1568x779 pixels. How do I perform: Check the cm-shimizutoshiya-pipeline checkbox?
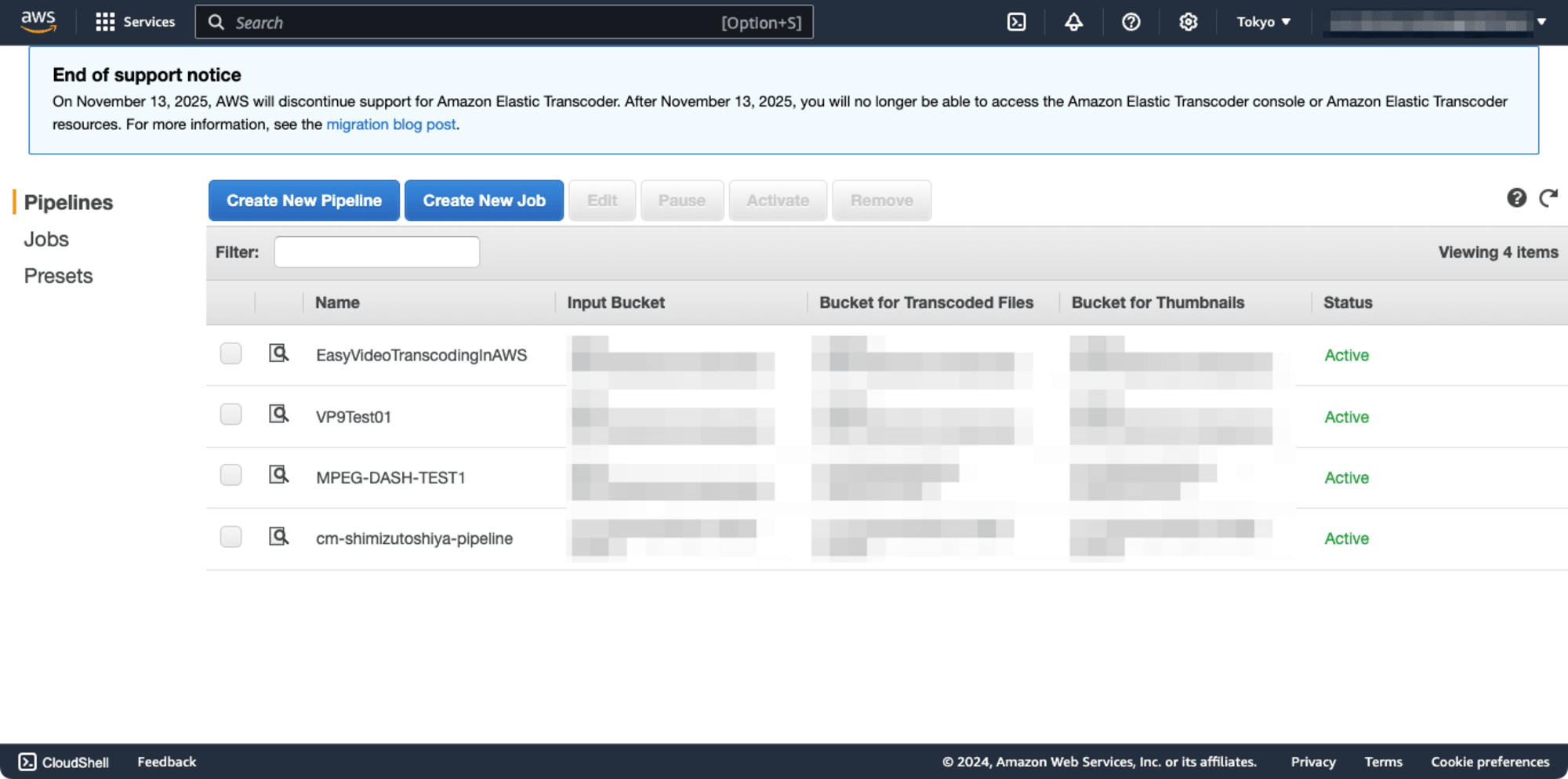pyautogui.click(x=230, y=537)
